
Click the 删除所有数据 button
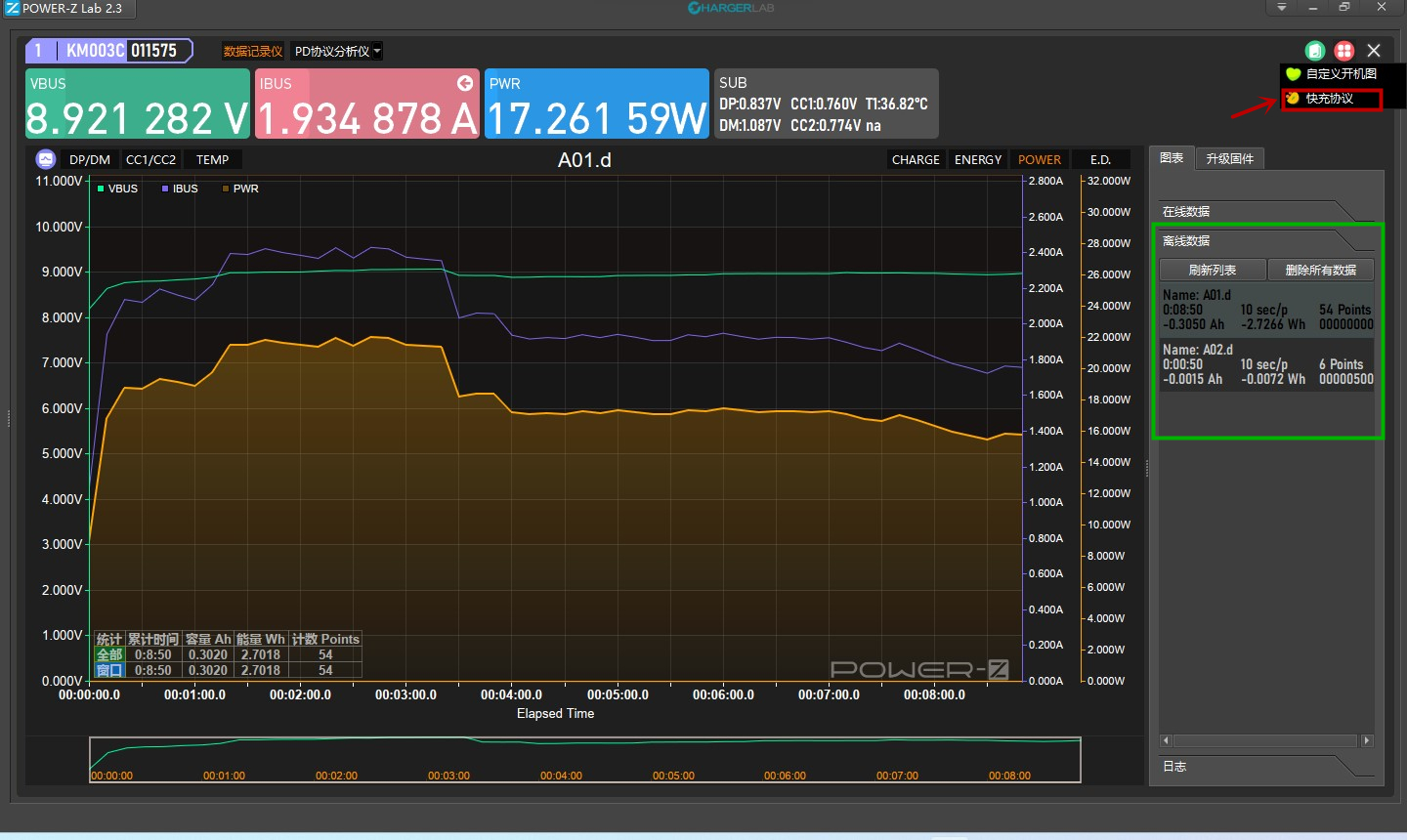[1320, 271]
